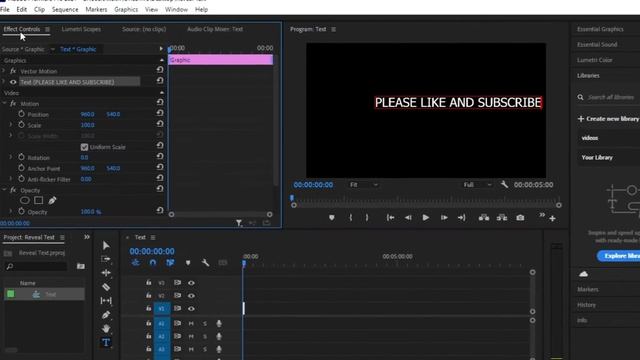The height and width of the screenshot is (360, 640).
Task: Reset the Position parameter
Action: (160, 113)
